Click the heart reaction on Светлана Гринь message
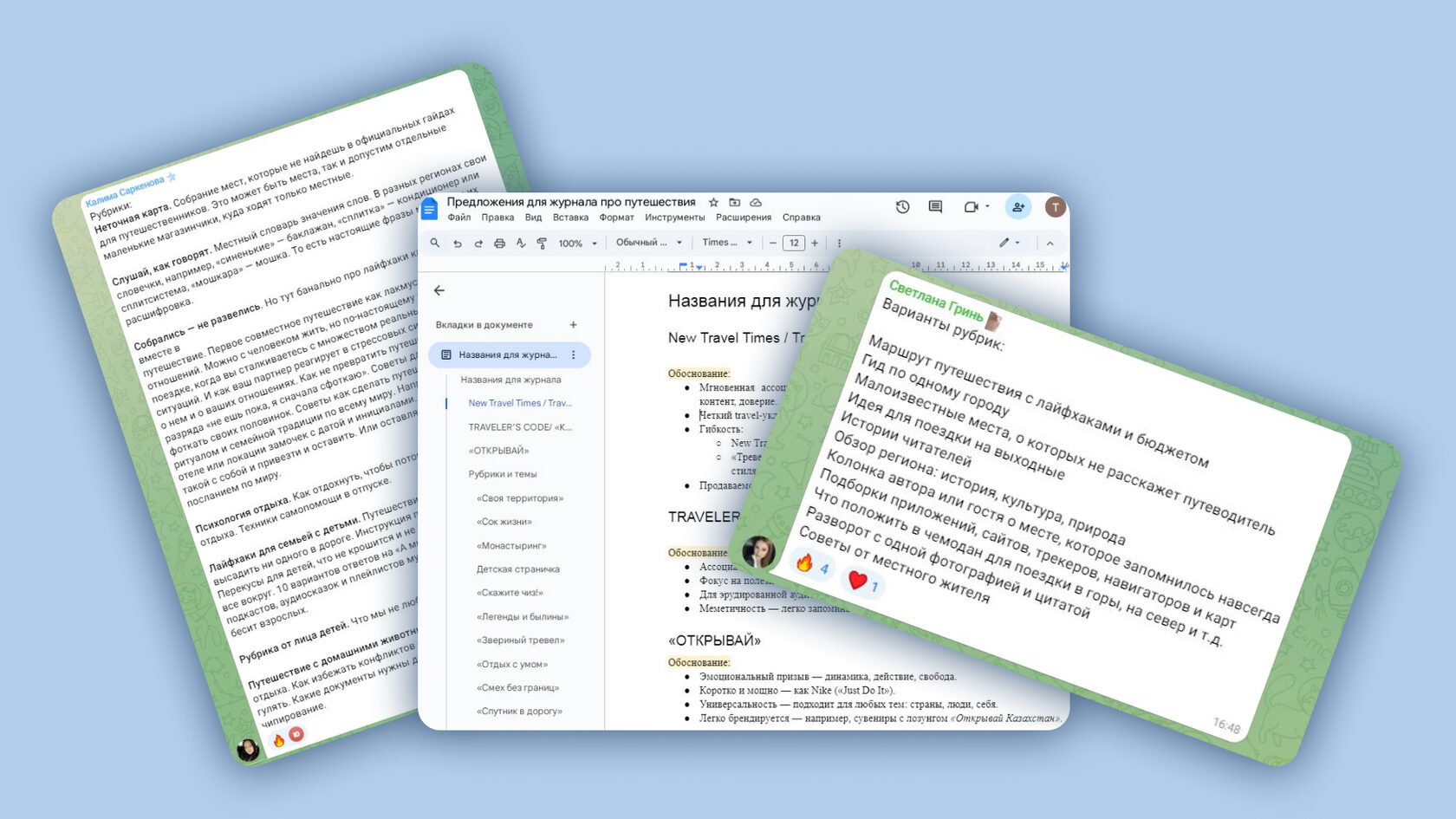Viewport: 1456px width, 819px height. pos(864,582)
